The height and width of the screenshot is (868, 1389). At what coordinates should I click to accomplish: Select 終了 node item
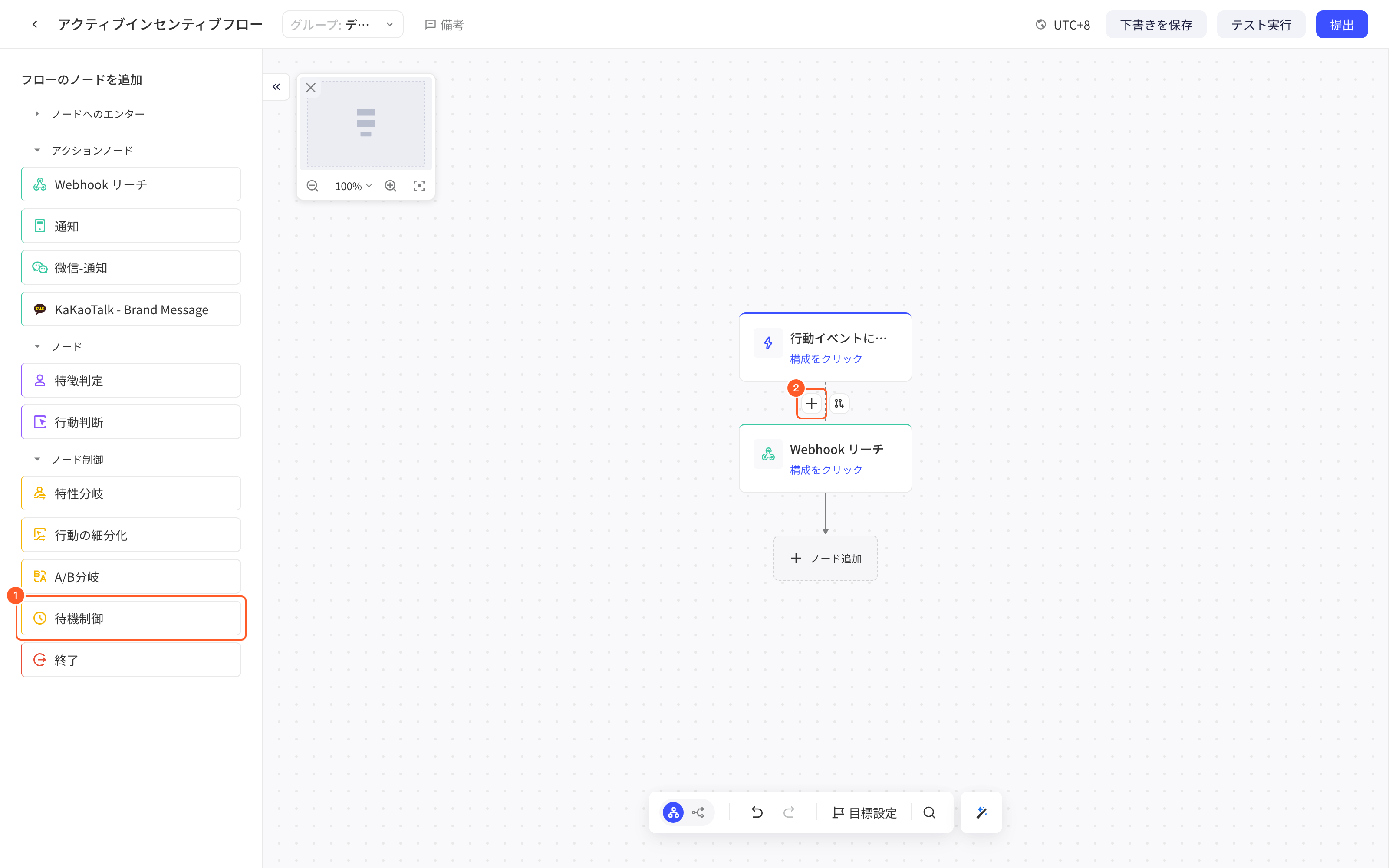tap(131, 660)
